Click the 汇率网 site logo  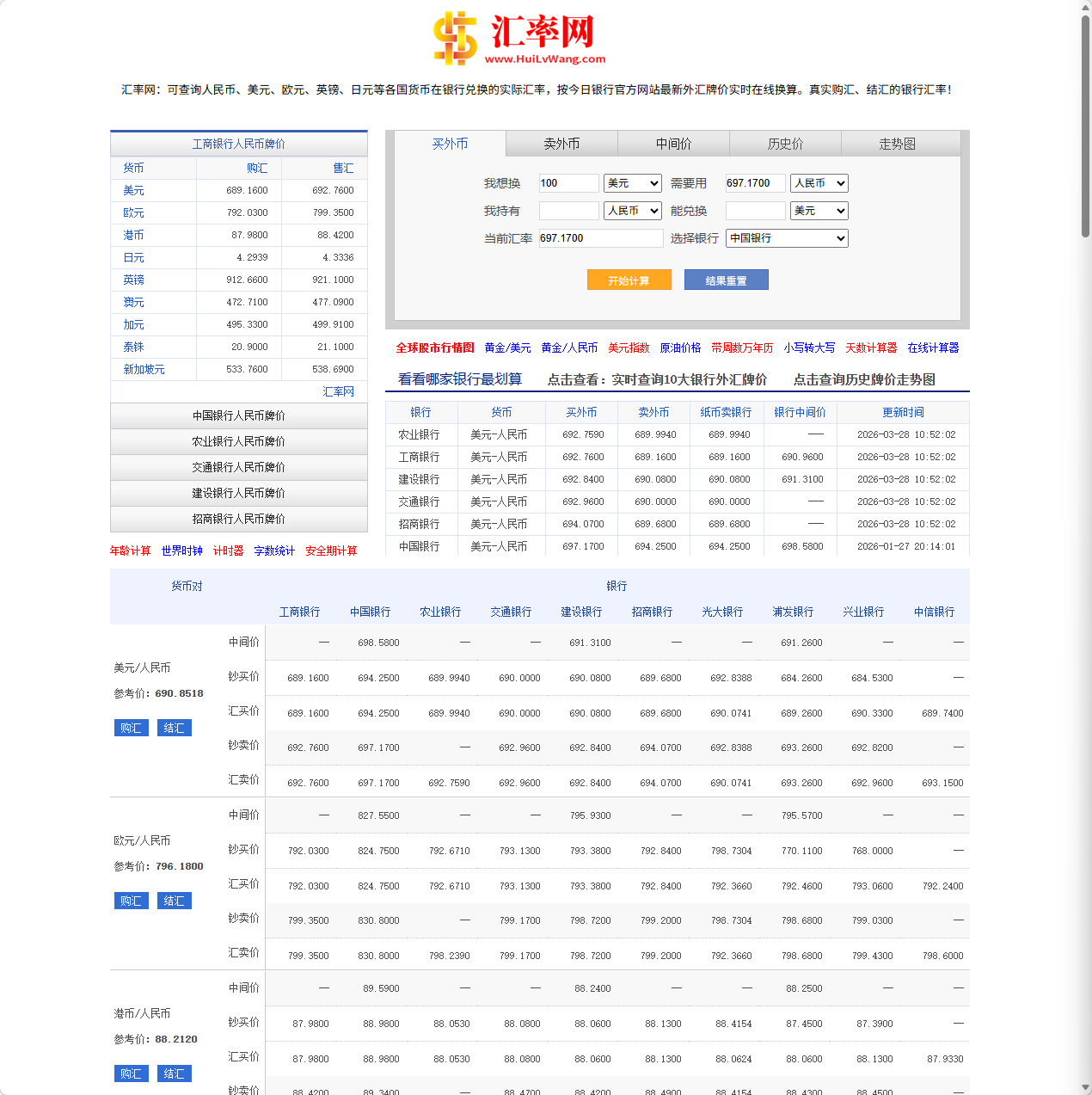pos(518,39)
